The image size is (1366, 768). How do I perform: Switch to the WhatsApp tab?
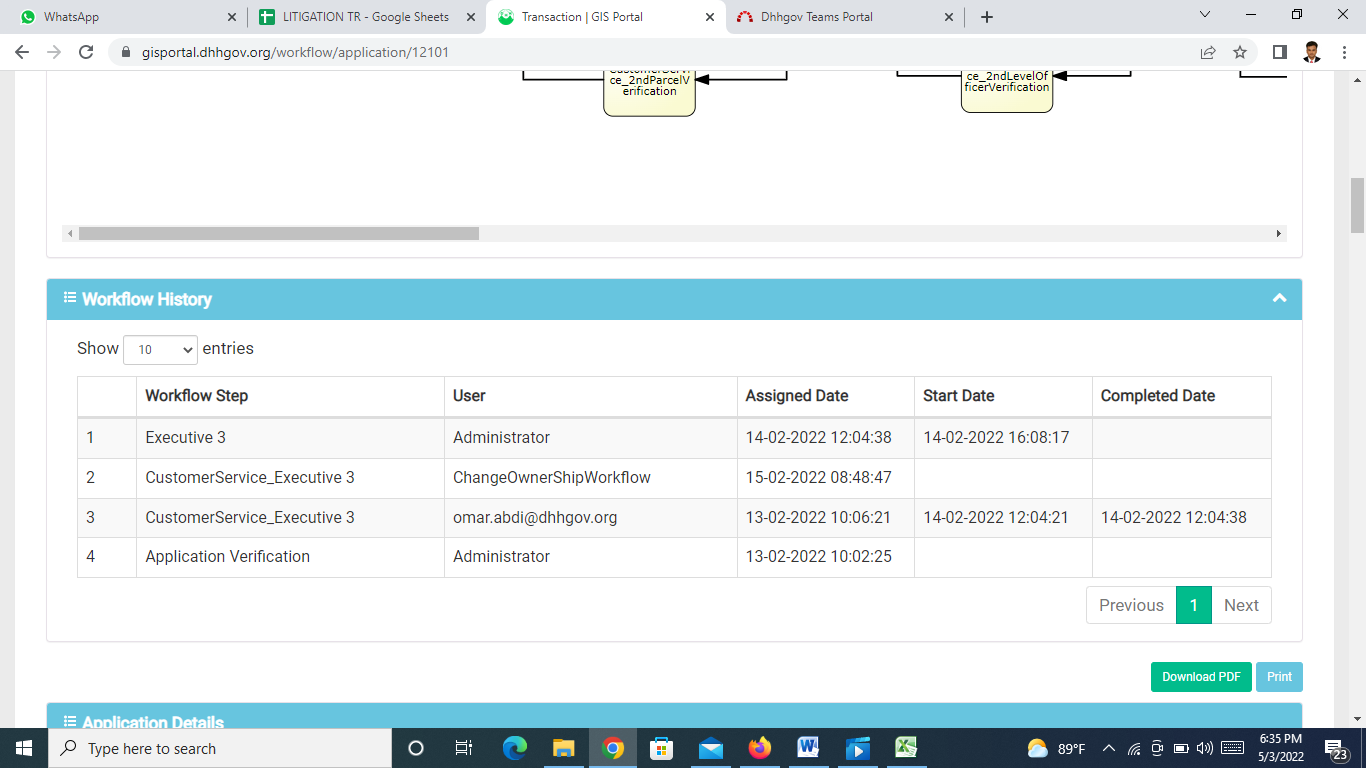[x=127, y=17]
